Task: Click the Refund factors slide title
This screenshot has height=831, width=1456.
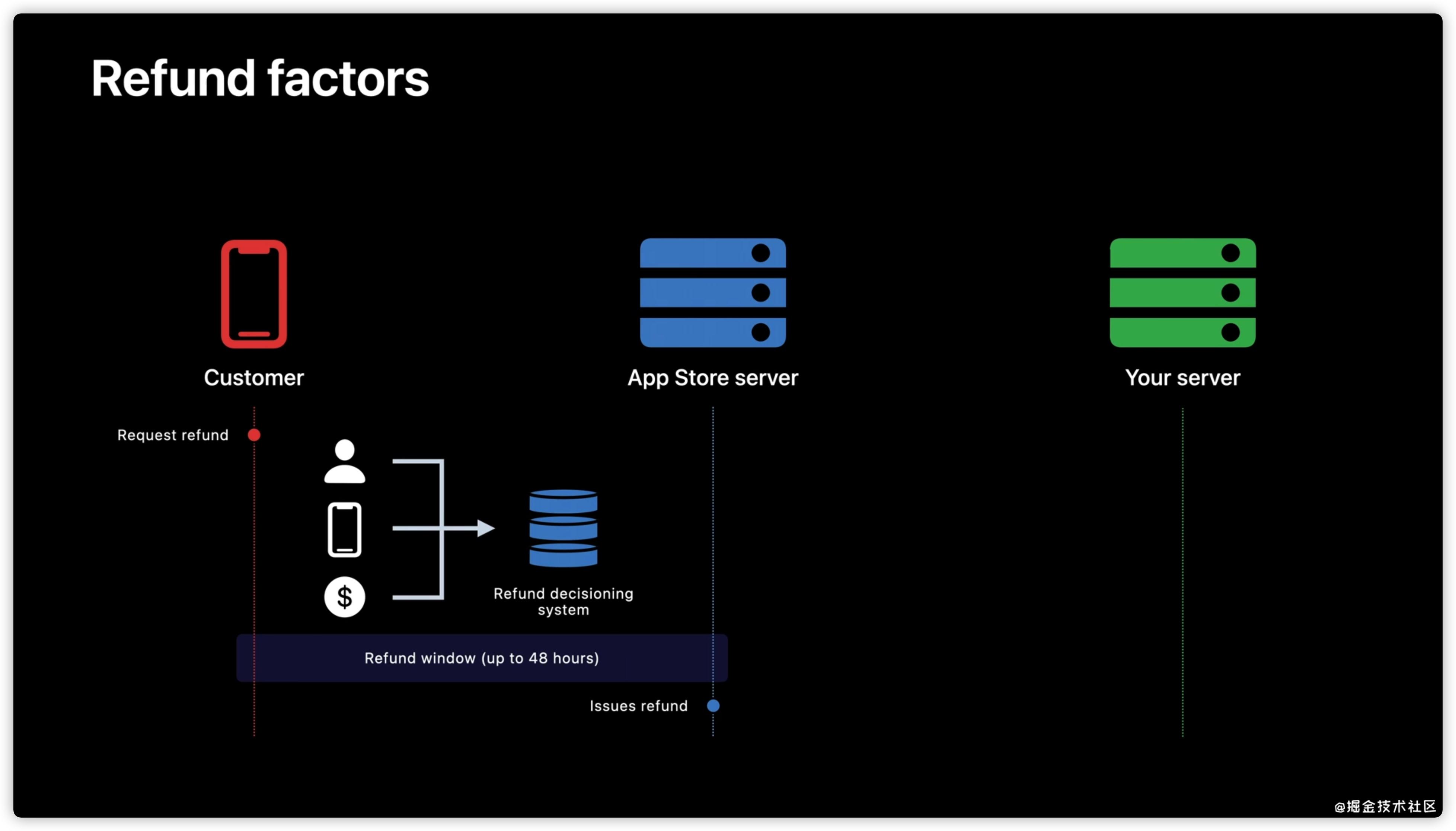Action: pyautogui.click(x=260, y=79)
